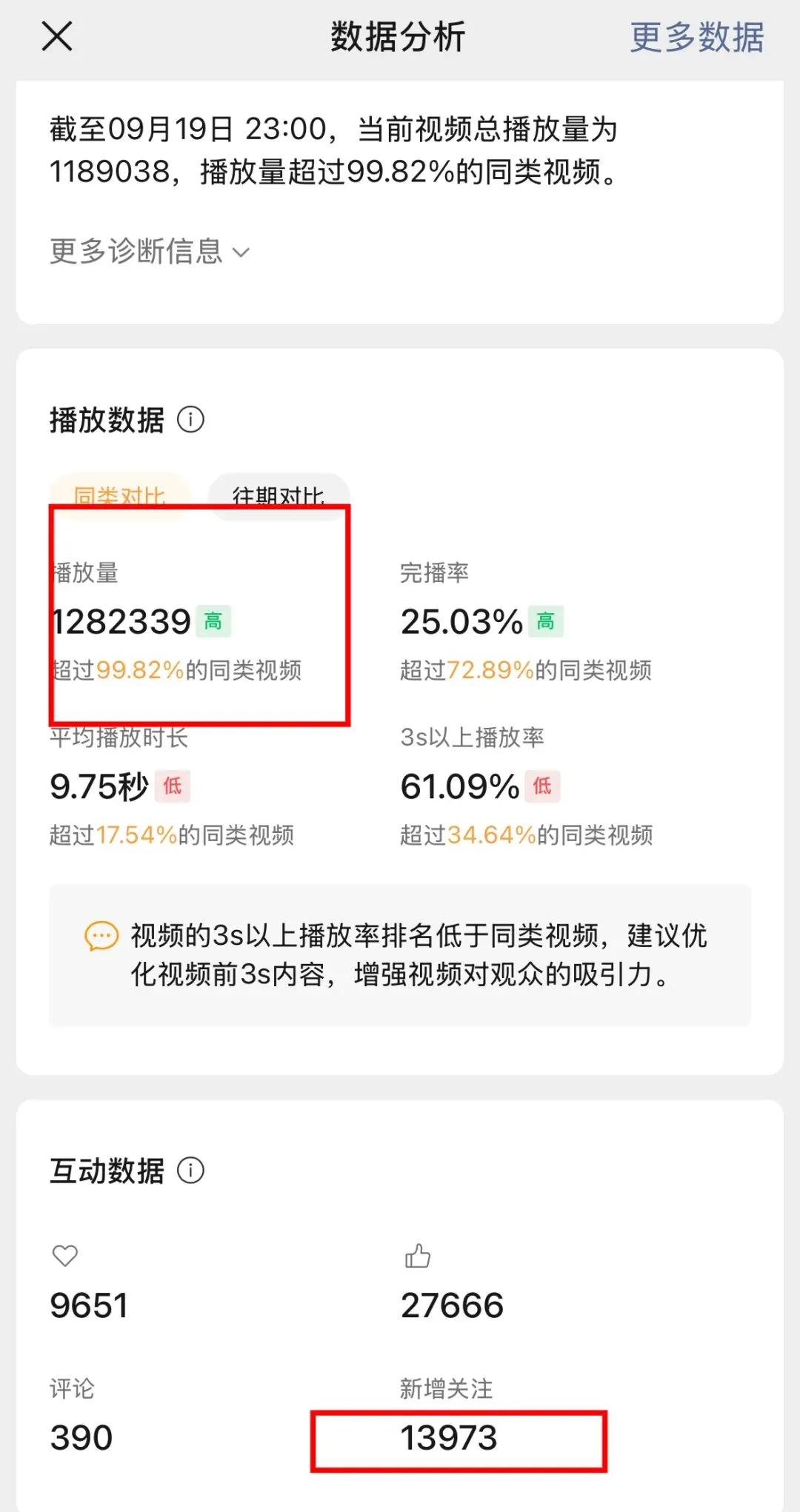The width and height of the screenshot is (800, 1512).
Task: Expand 更多诊断信息 chevron
Action: (x=241, y=252)
